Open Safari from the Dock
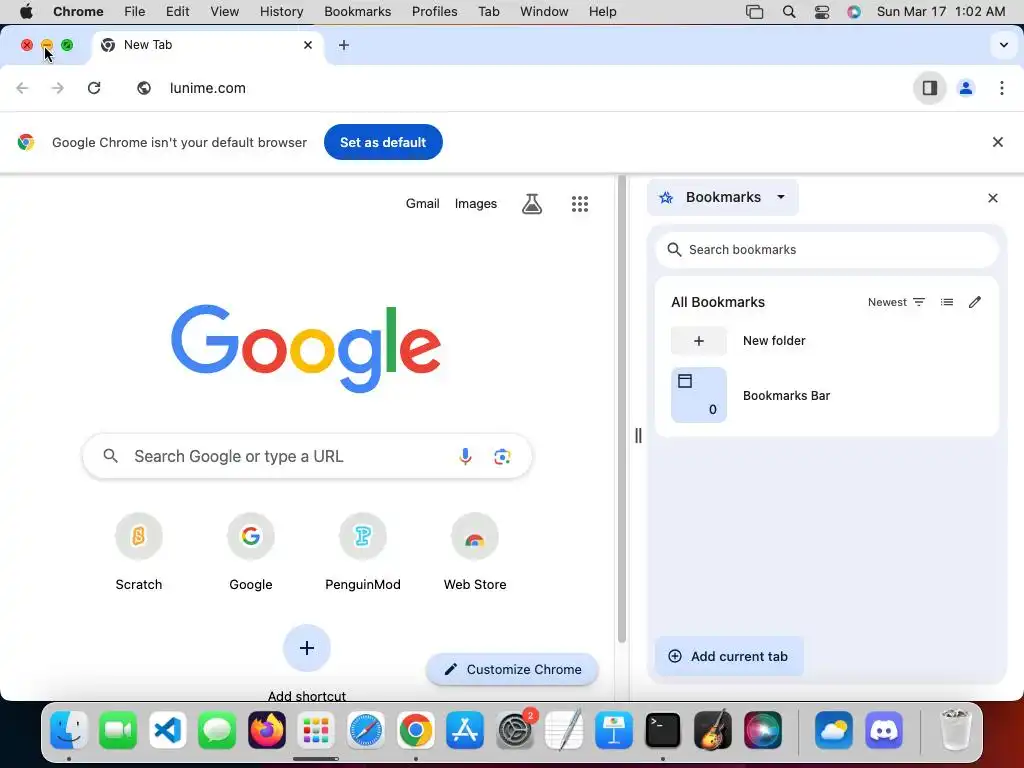Image resolution: width=1024 pixels, height=768 pixels. [365, 729]
